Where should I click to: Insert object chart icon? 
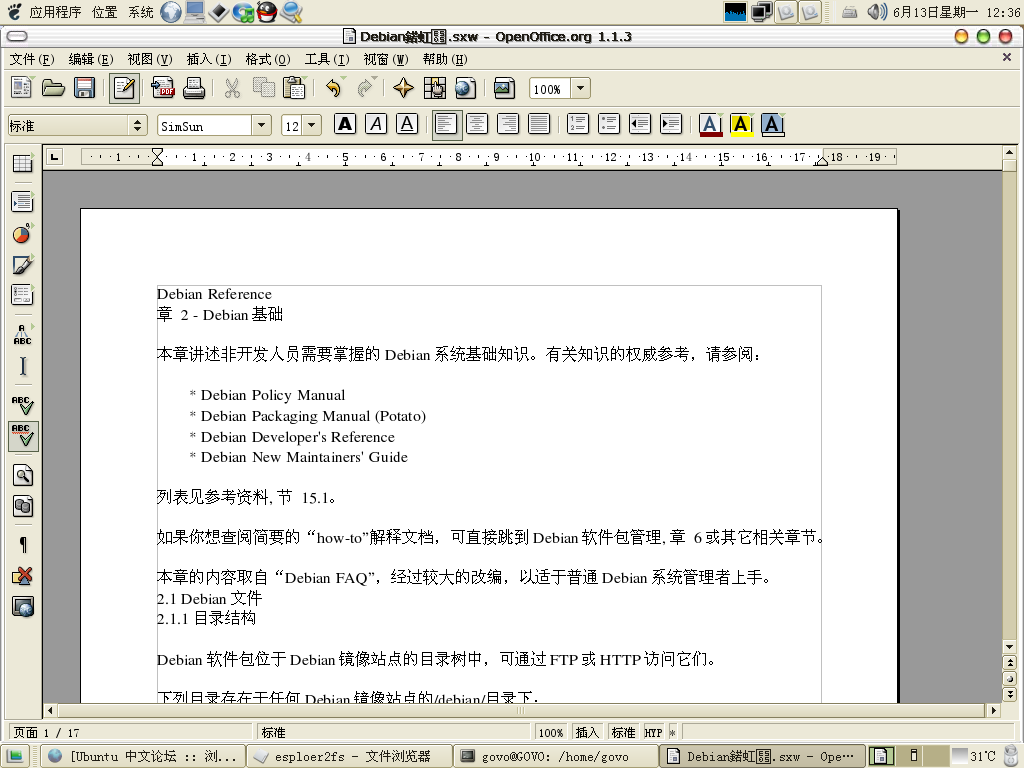(x=23, y=233)
